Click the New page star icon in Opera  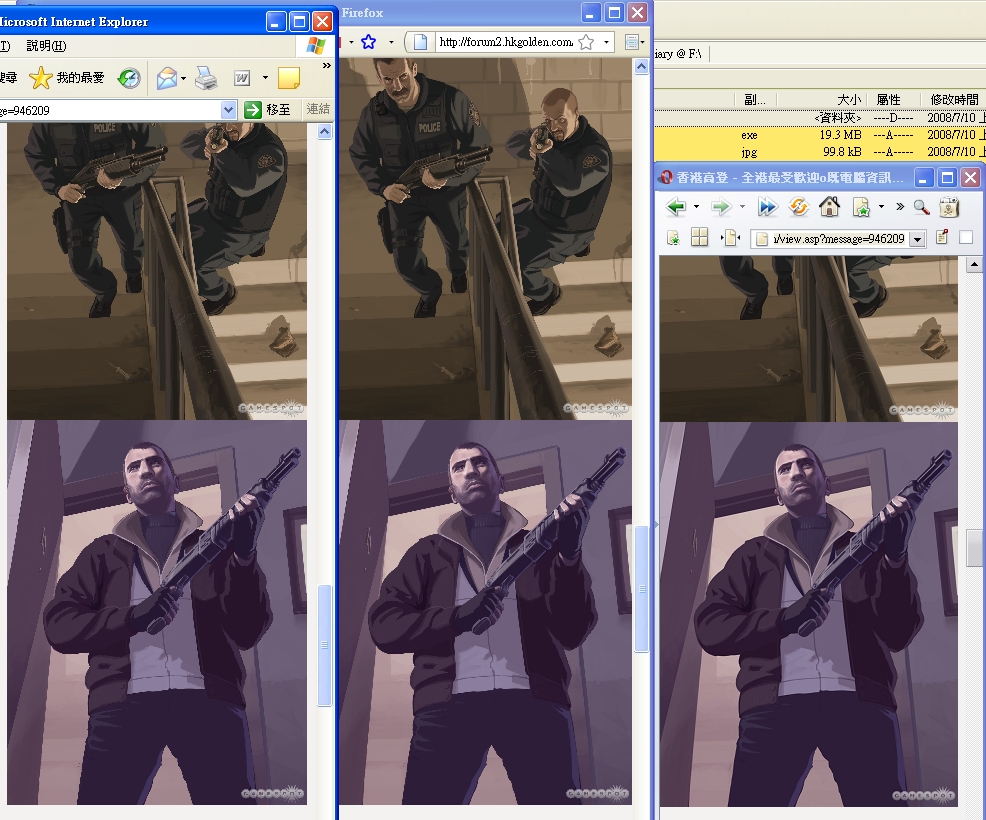coord(860,207)
